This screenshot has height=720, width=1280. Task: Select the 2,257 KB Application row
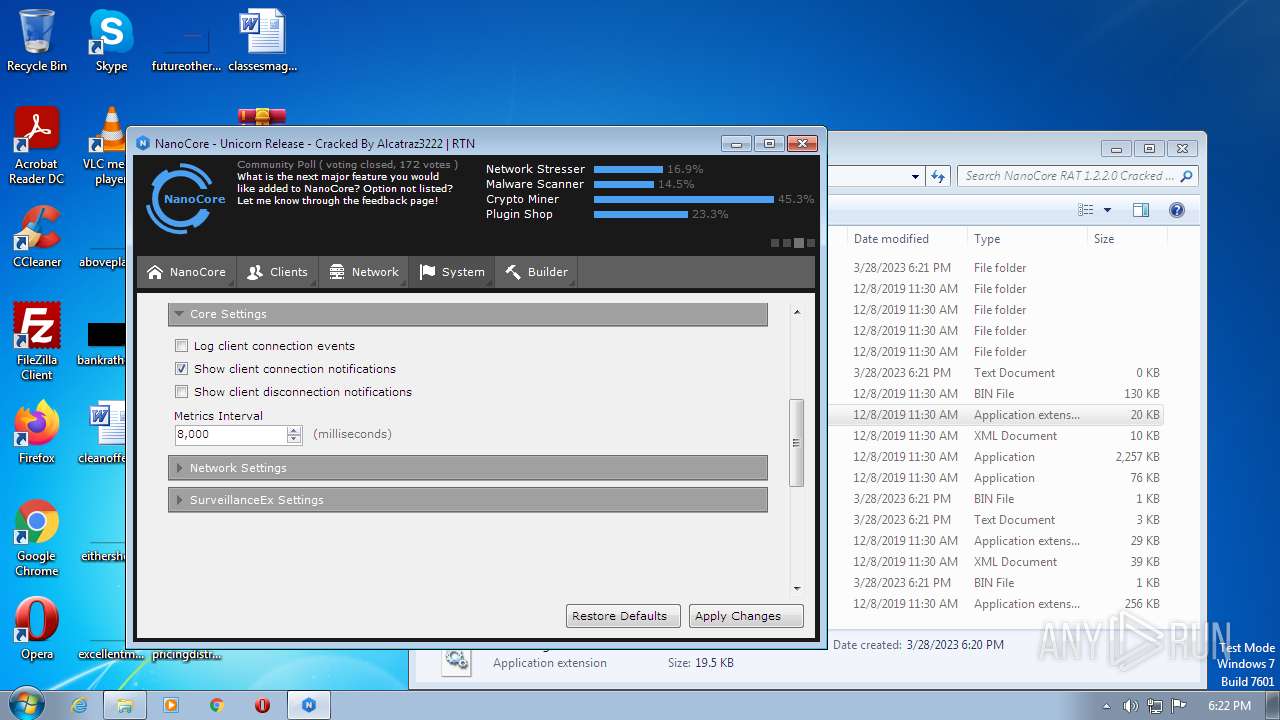point(997,457)
